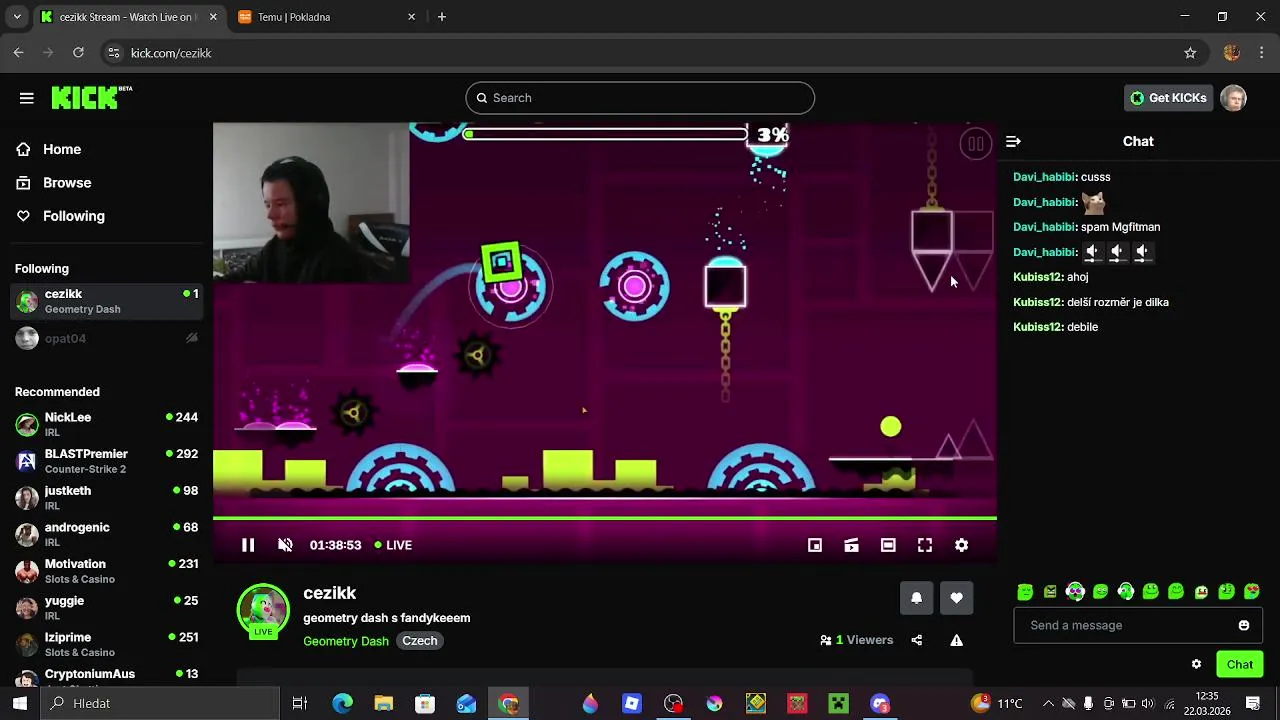Open cezikk channel avatar

point(263,610)
